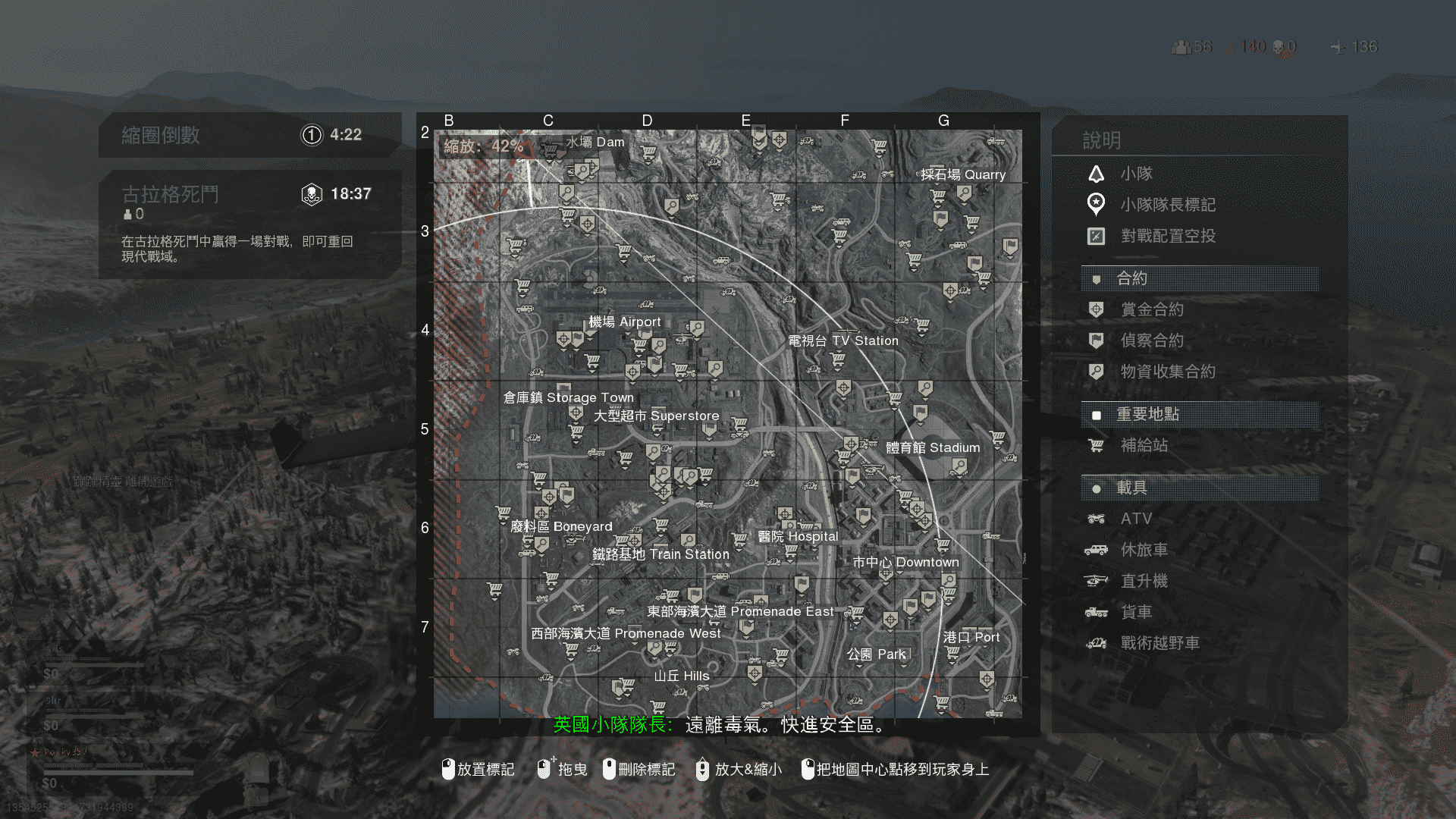Screen dimensions: 1456x819
Task: Select the bounty contract icon in legend
Action: coord(1096,309)
